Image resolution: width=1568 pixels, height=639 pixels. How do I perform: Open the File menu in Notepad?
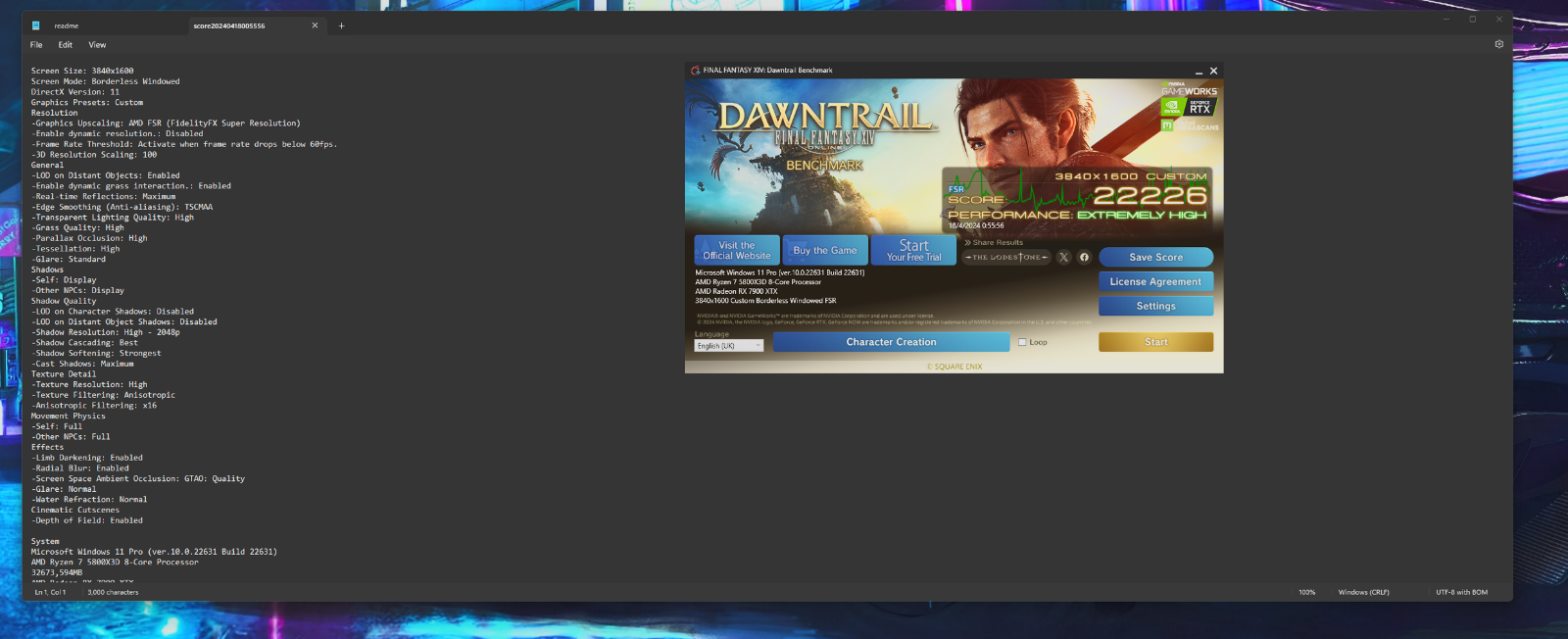tap(36, 45)
